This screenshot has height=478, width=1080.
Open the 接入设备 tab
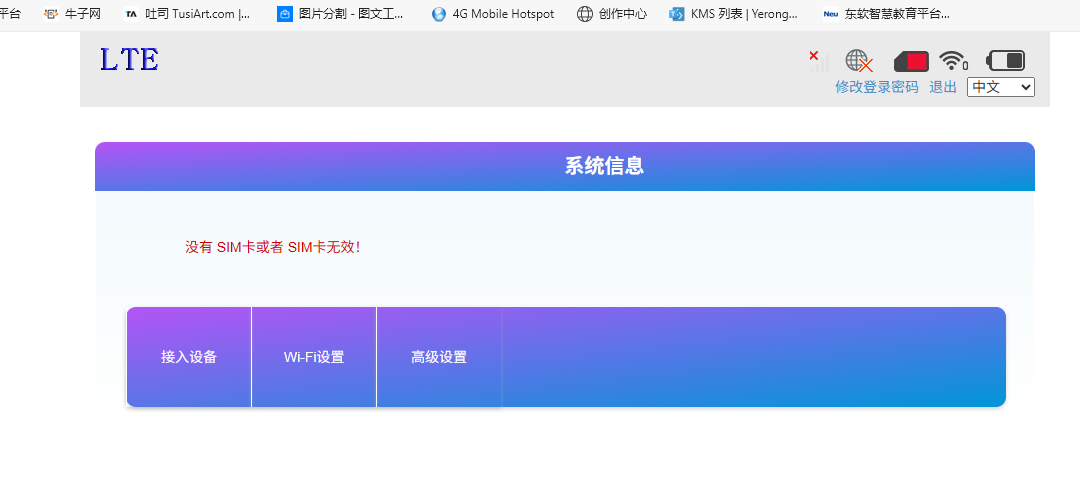tap(189, 357)
